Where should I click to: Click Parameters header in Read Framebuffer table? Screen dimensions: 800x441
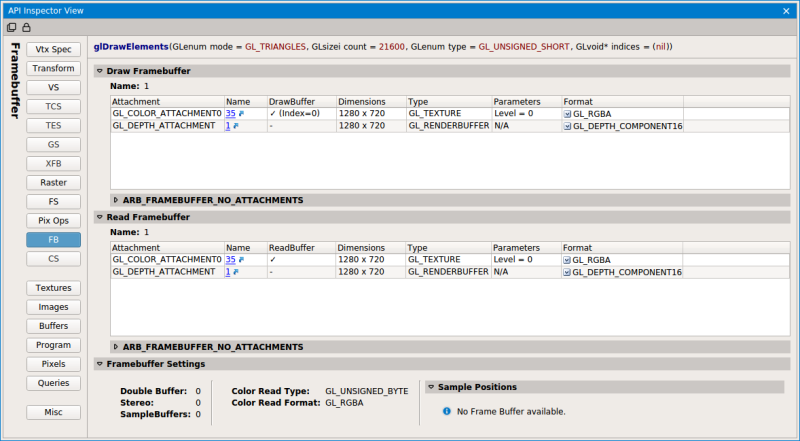(x=526, y=248)
